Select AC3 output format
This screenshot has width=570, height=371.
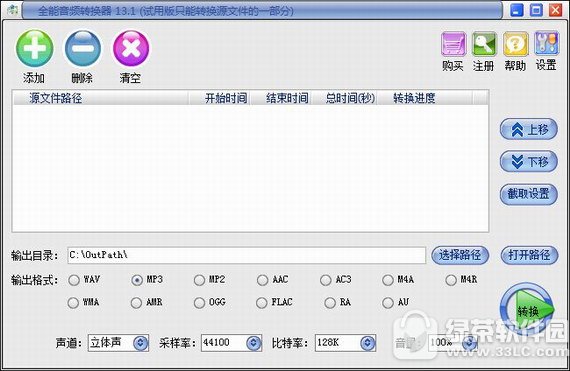[325, 280]
